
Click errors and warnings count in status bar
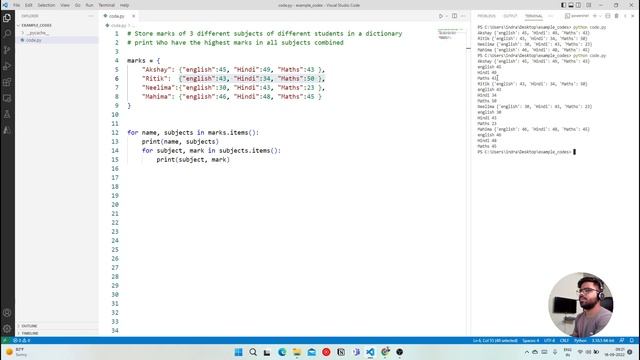[22, 340]
